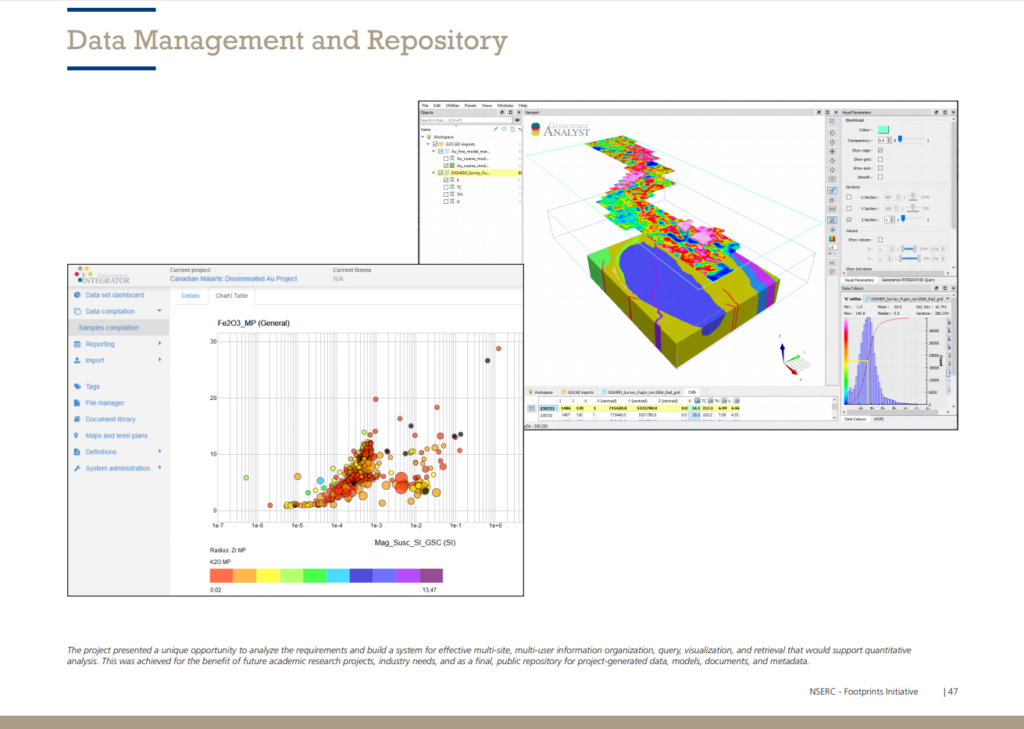The width and height of the screenshot is (1024, 729).
Task: Open Maps and level plans
Action: pyautogui.click(x=115, y=434)
